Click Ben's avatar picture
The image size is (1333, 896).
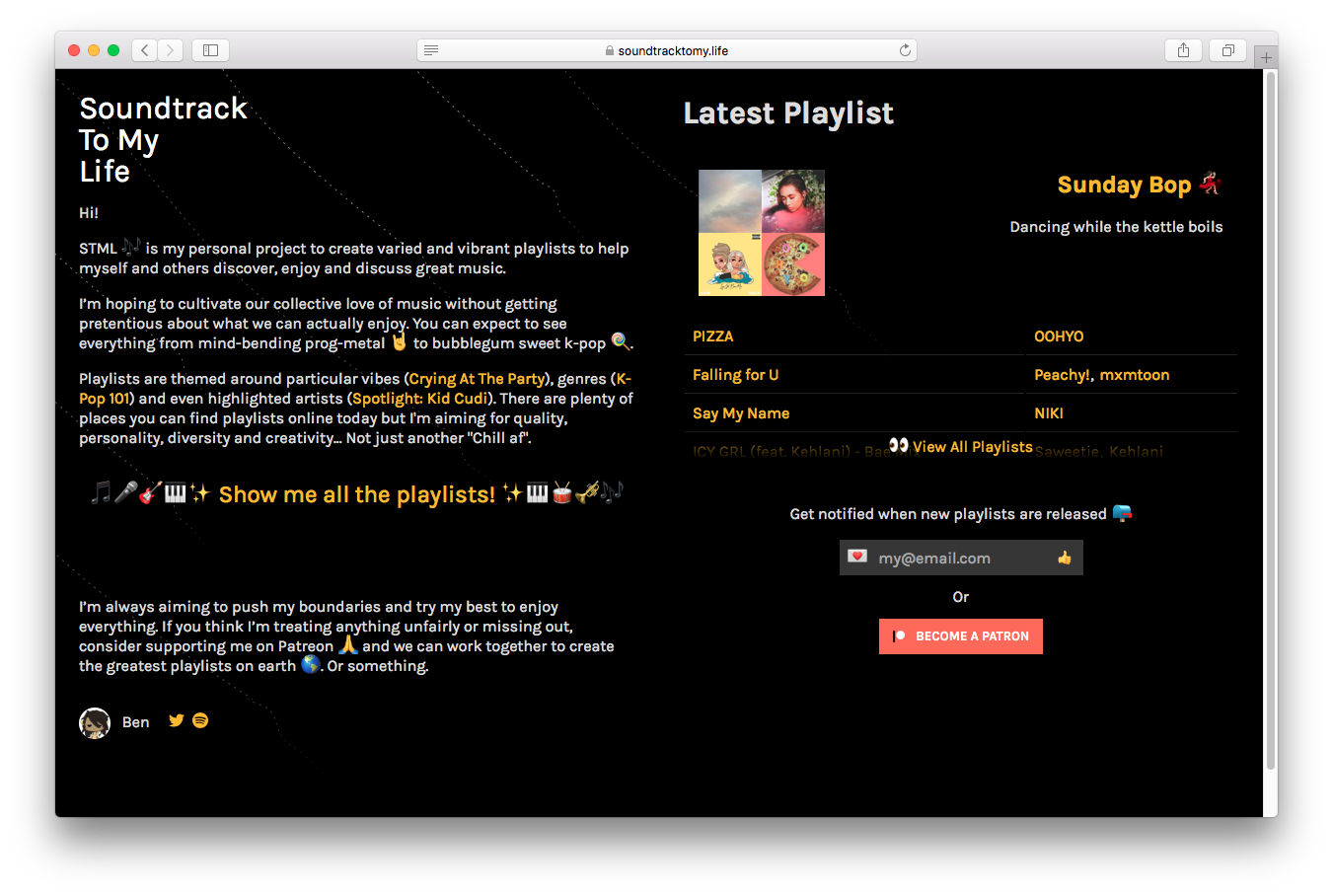95,722
